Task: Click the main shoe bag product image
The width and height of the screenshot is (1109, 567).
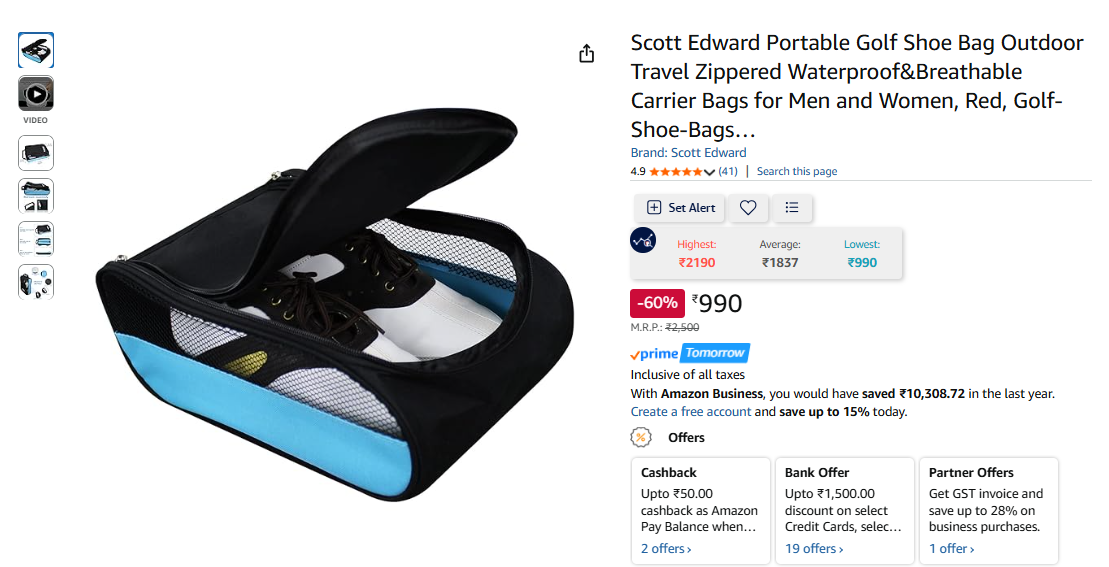Action: 335,304
